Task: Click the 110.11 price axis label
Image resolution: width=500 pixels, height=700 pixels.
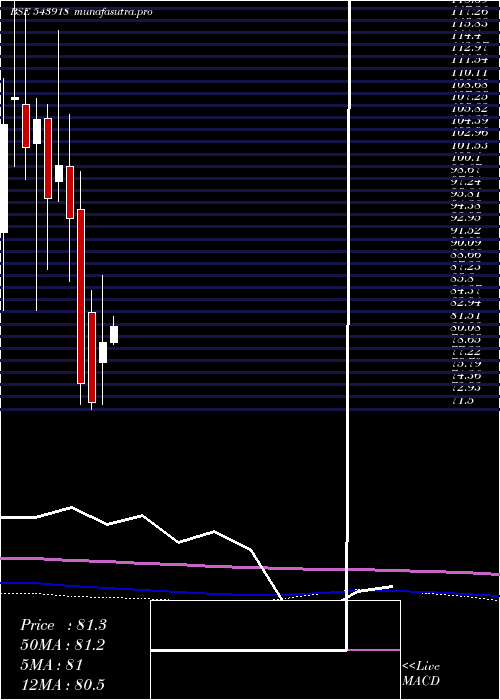Action: (x=469, y=72)
